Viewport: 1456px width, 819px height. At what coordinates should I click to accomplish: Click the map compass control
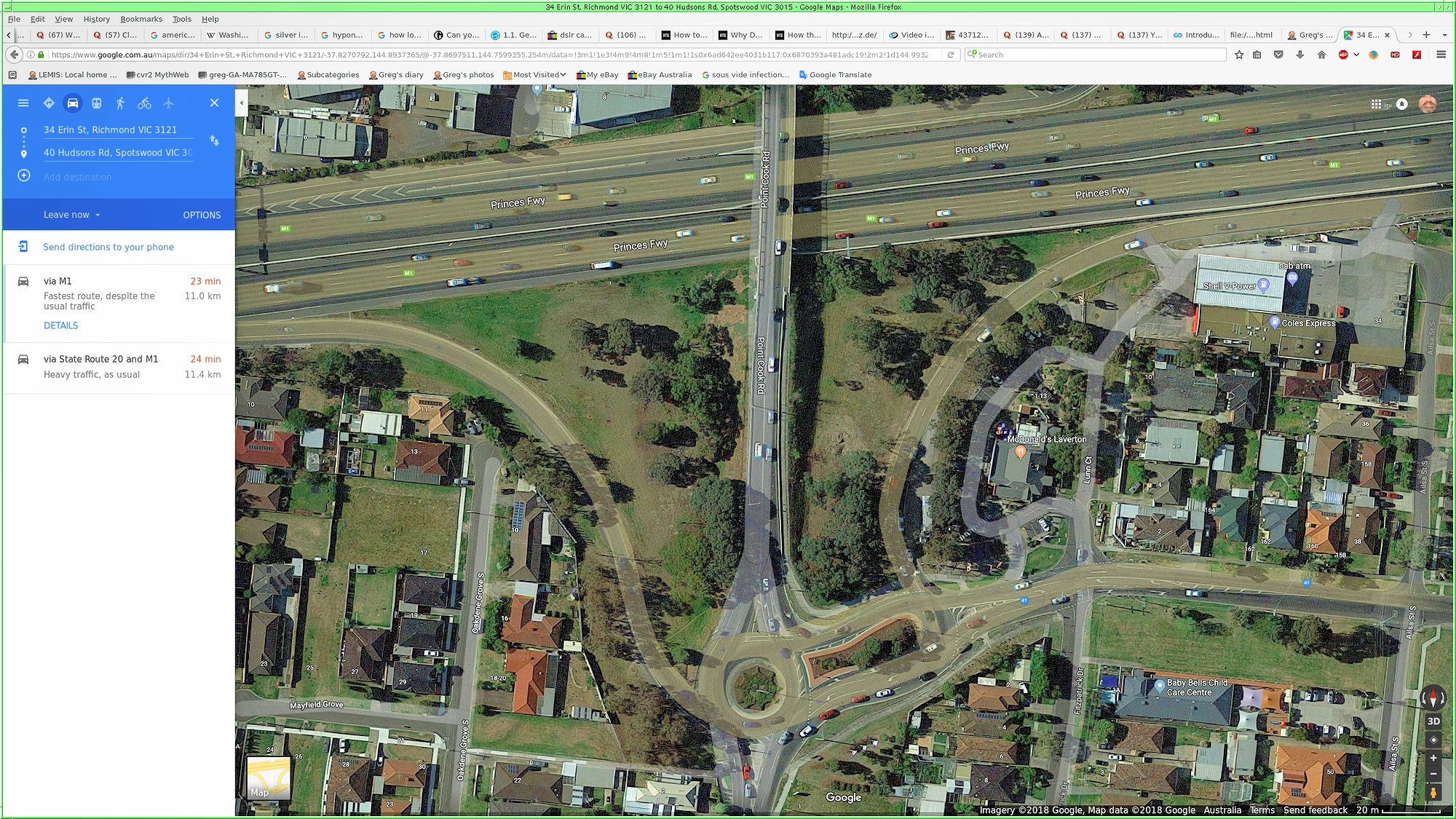click(x=1433, y=697)
